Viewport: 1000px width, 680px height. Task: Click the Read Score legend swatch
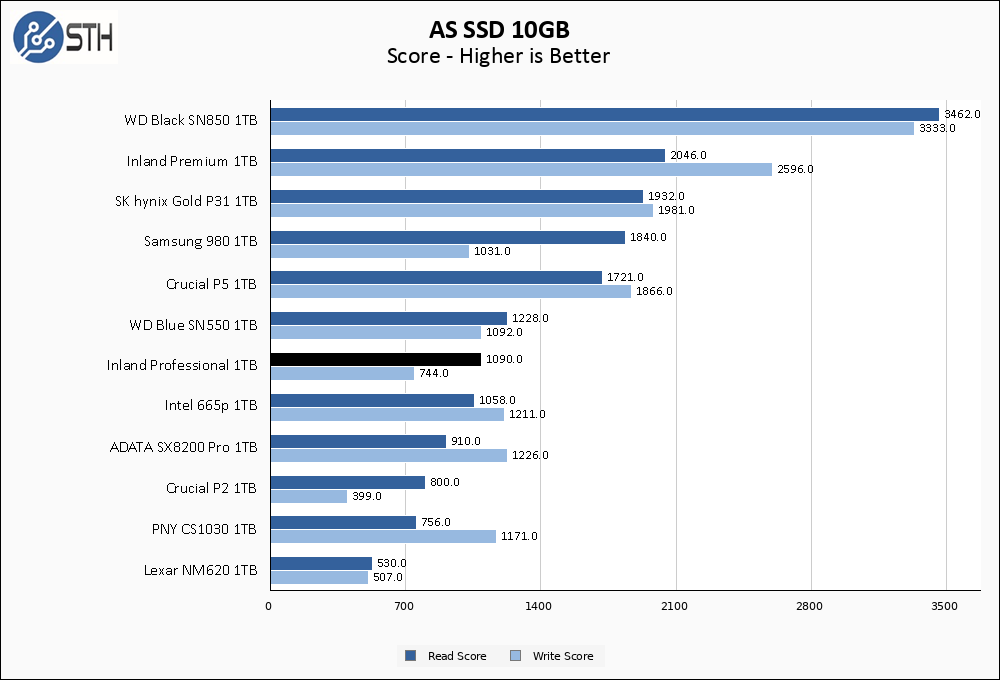[411, 655]
